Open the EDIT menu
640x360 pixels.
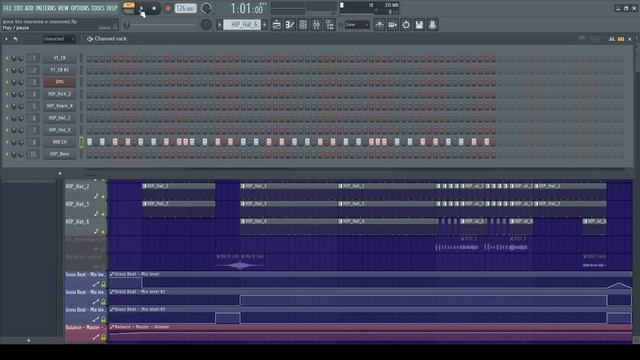point(18,8)
